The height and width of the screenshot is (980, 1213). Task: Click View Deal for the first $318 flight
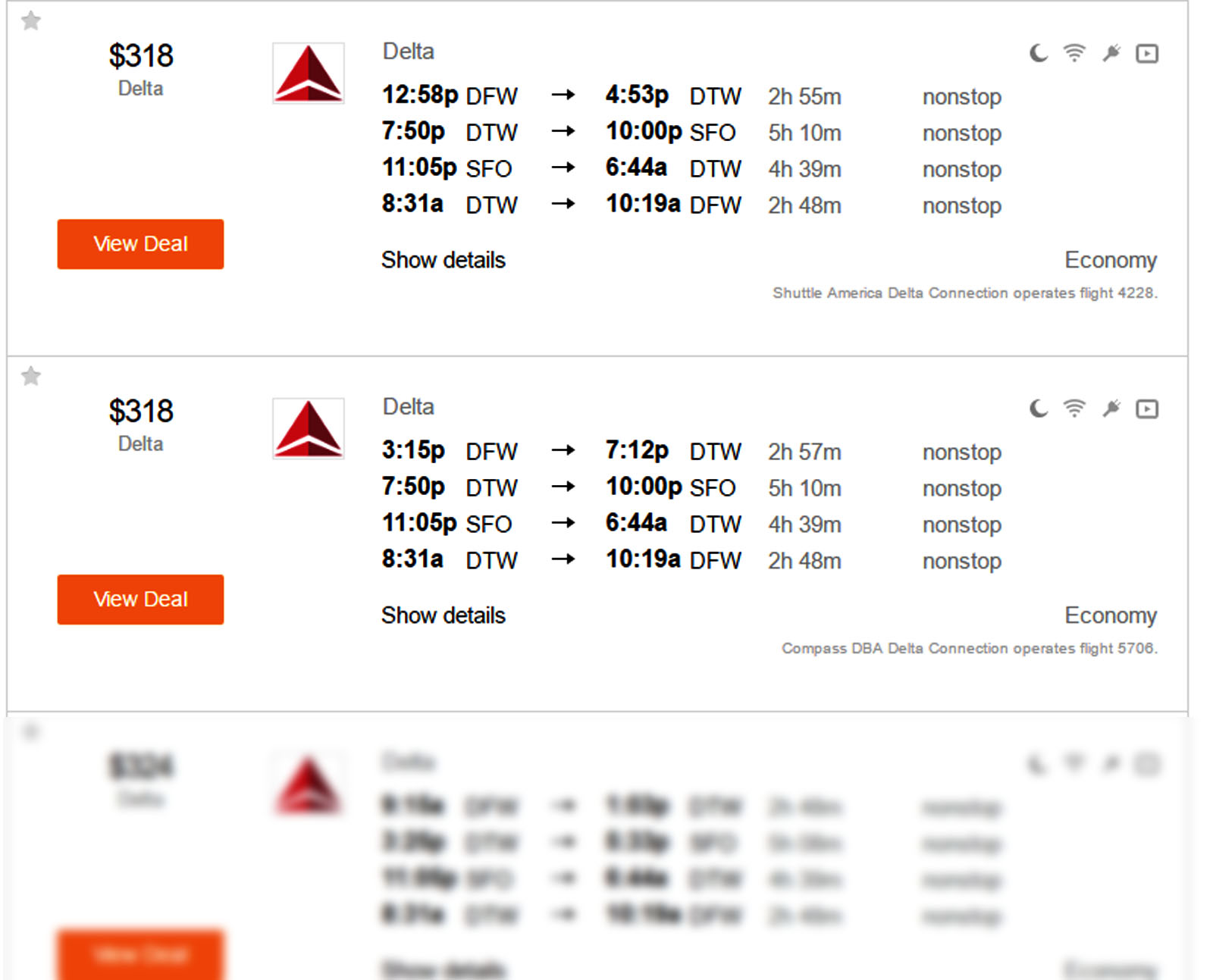point(139,244)
